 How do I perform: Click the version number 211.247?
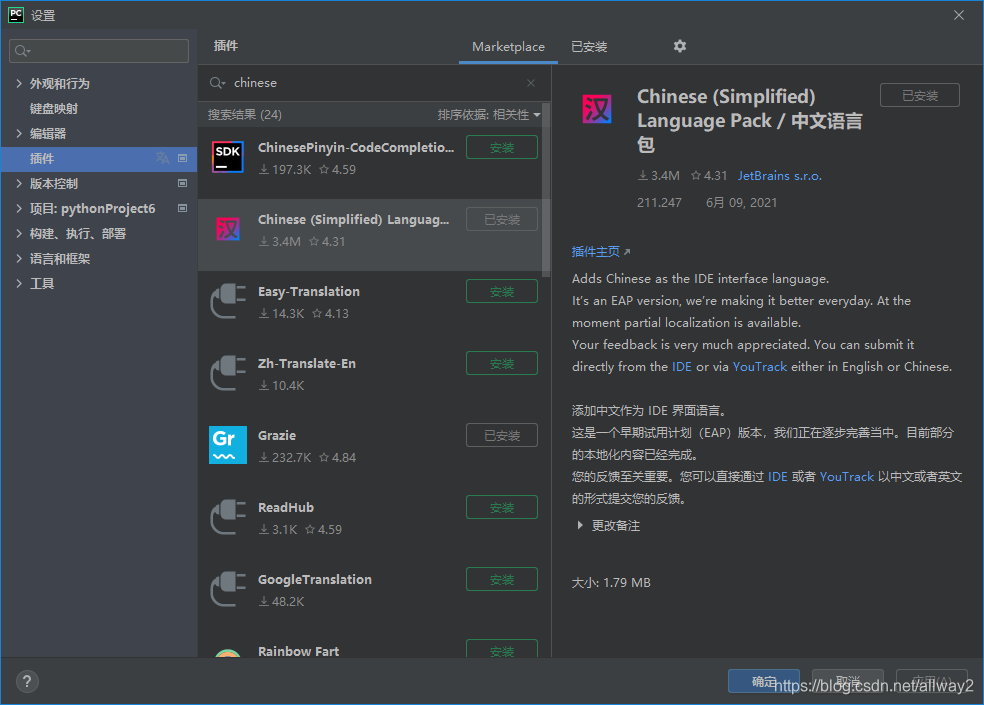pyautogui.click(x=659, y=203)
